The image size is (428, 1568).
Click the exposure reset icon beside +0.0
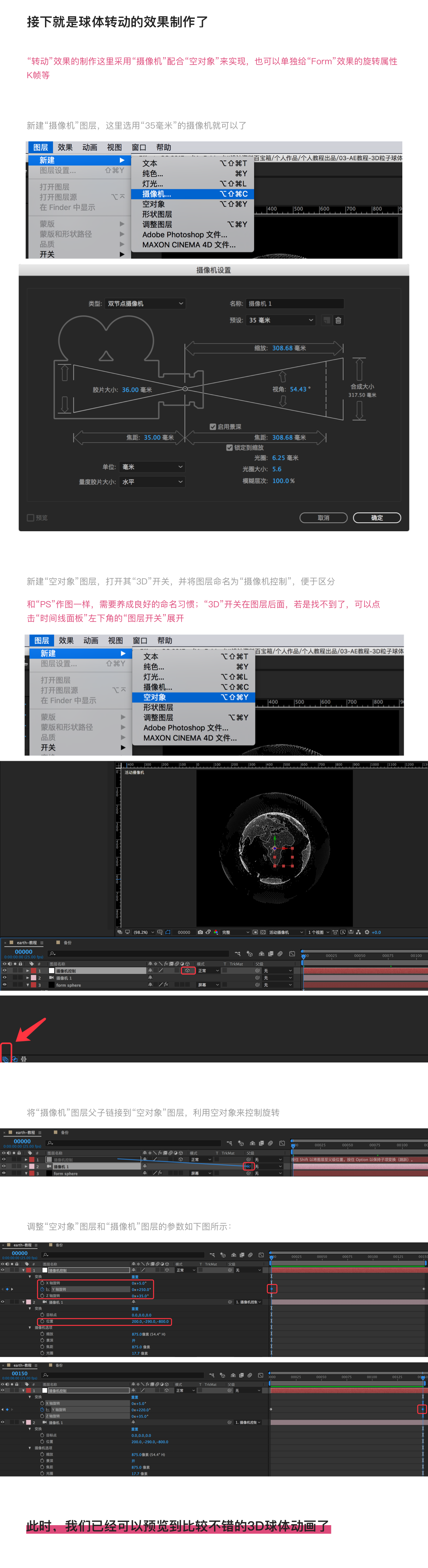[x=367, y=932]
